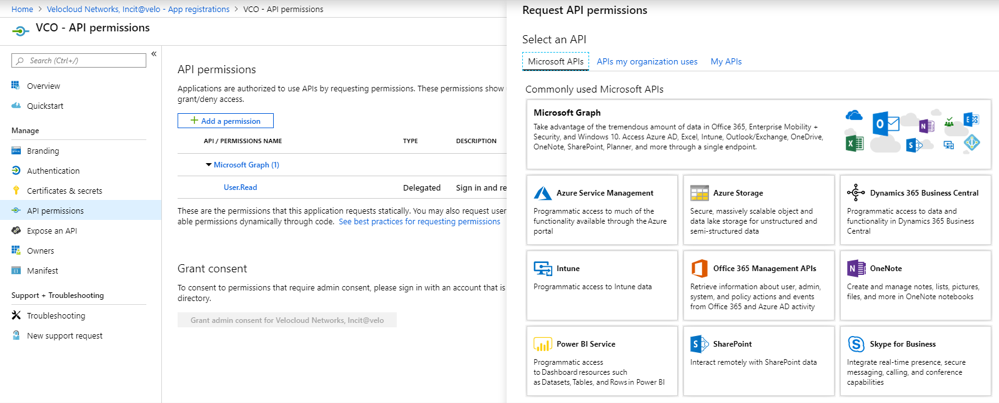The image size is (999, 403).
Task: Open the User.Read permission link
Action: pyautogui.click(x=240, y=187)
